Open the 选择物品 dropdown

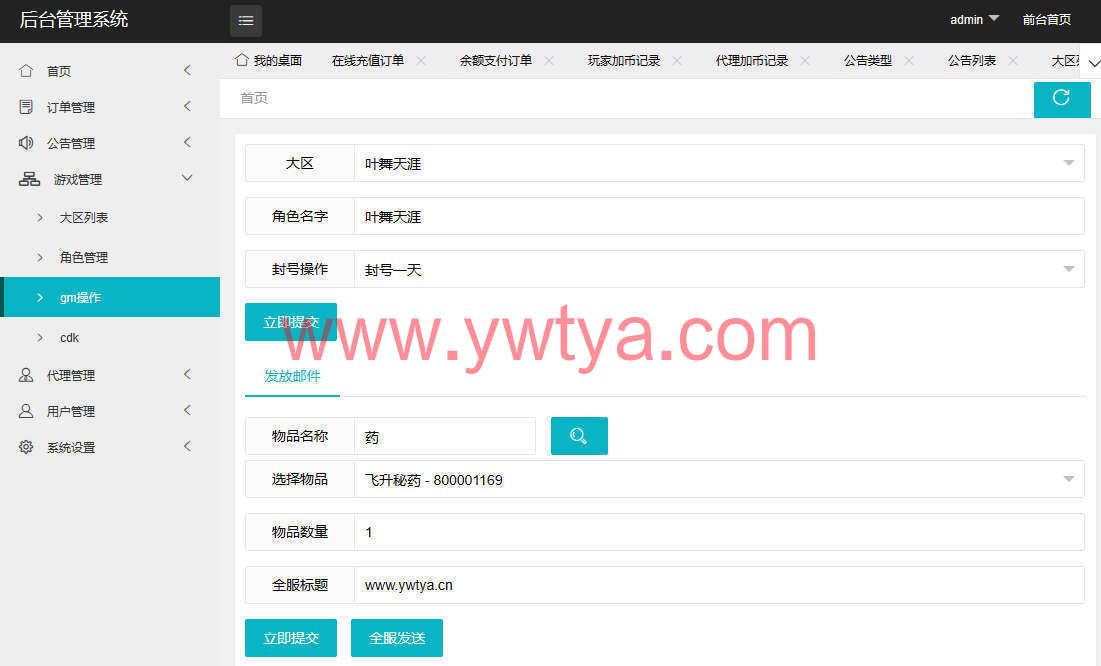(719, 479)
